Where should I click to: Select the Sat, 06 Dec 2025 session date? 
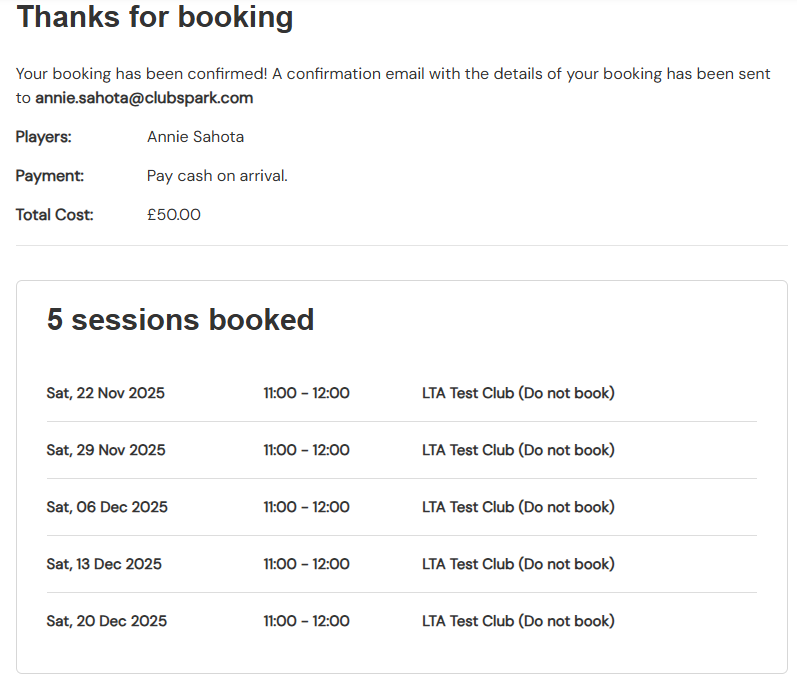click(107, 507)
